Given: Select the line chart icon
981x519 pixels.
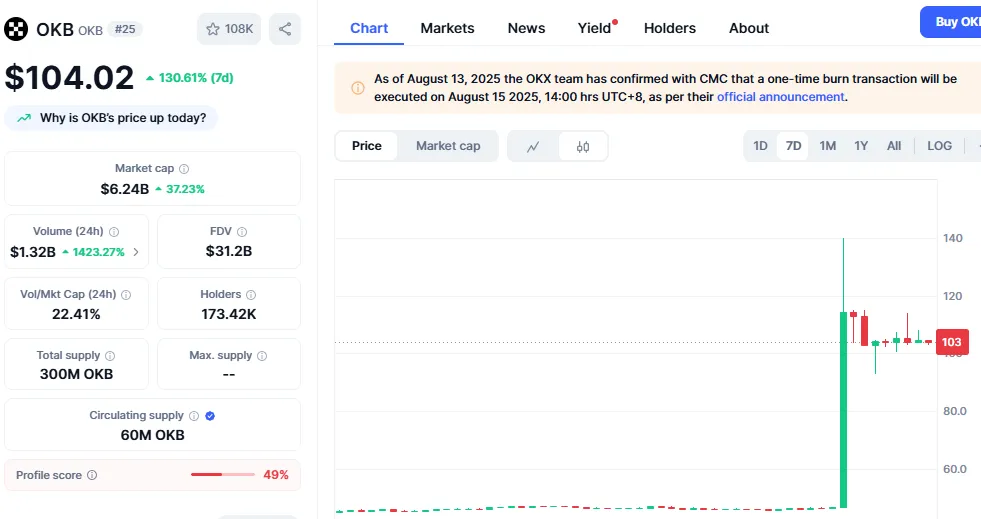Looking at the screenshot, I should point(533,146).
